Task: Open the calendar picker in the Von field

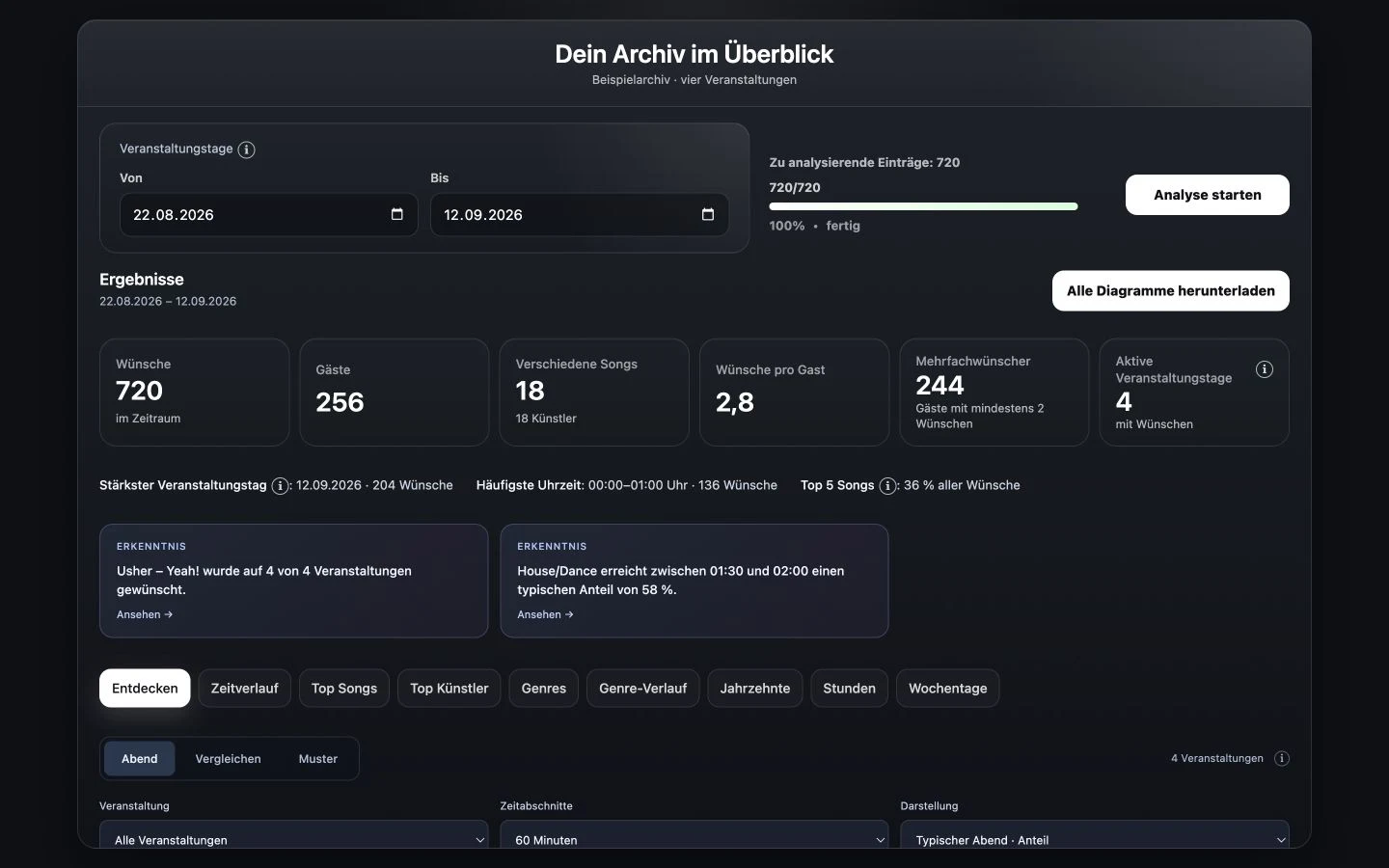Action: (397, 214)
